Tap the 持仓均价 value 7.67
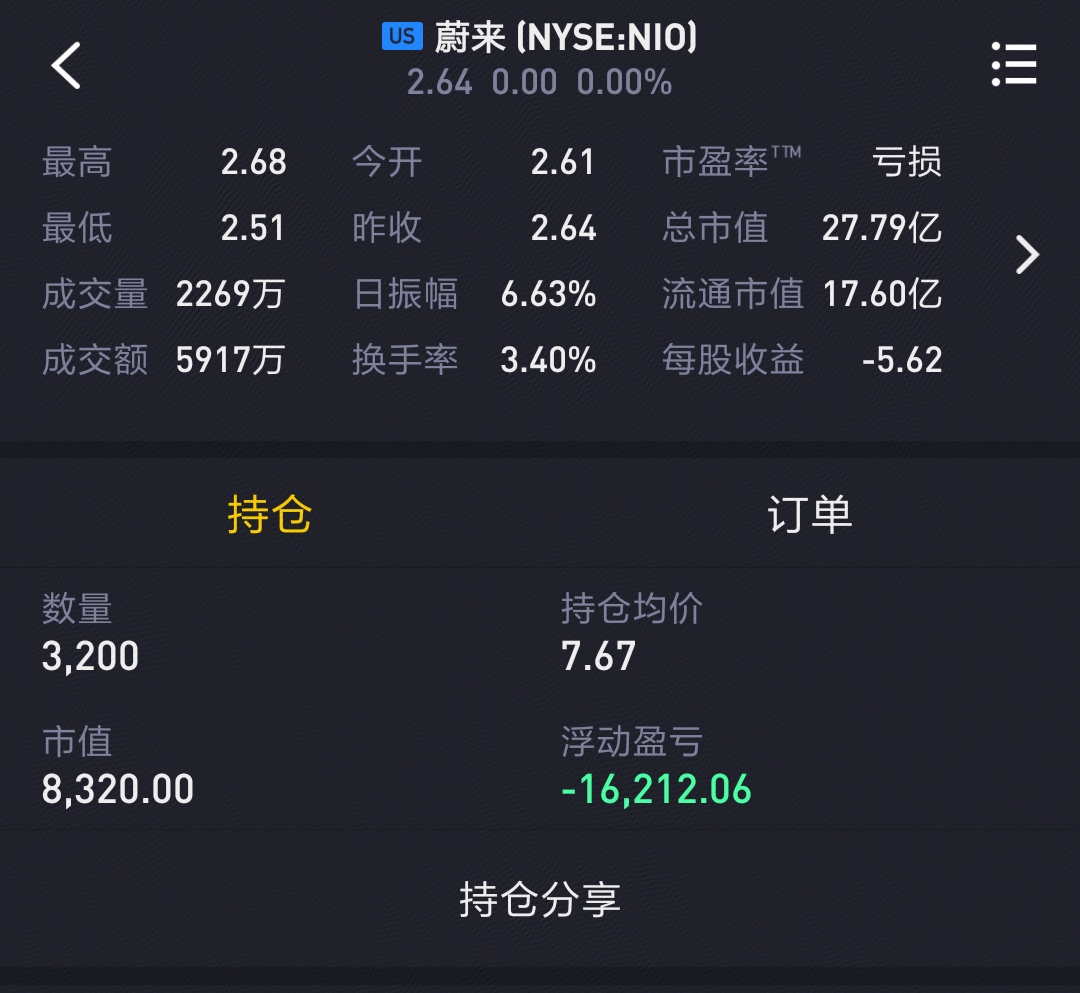 click(598, 656)
